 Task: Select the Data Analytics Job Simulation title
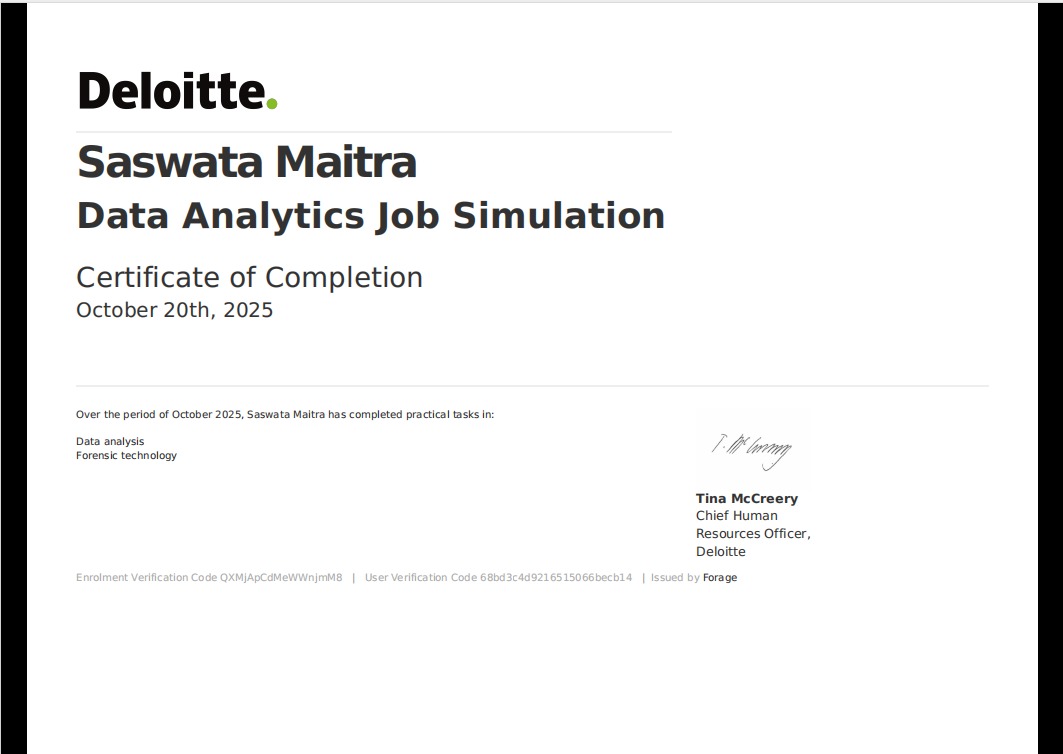click(370, 216)
